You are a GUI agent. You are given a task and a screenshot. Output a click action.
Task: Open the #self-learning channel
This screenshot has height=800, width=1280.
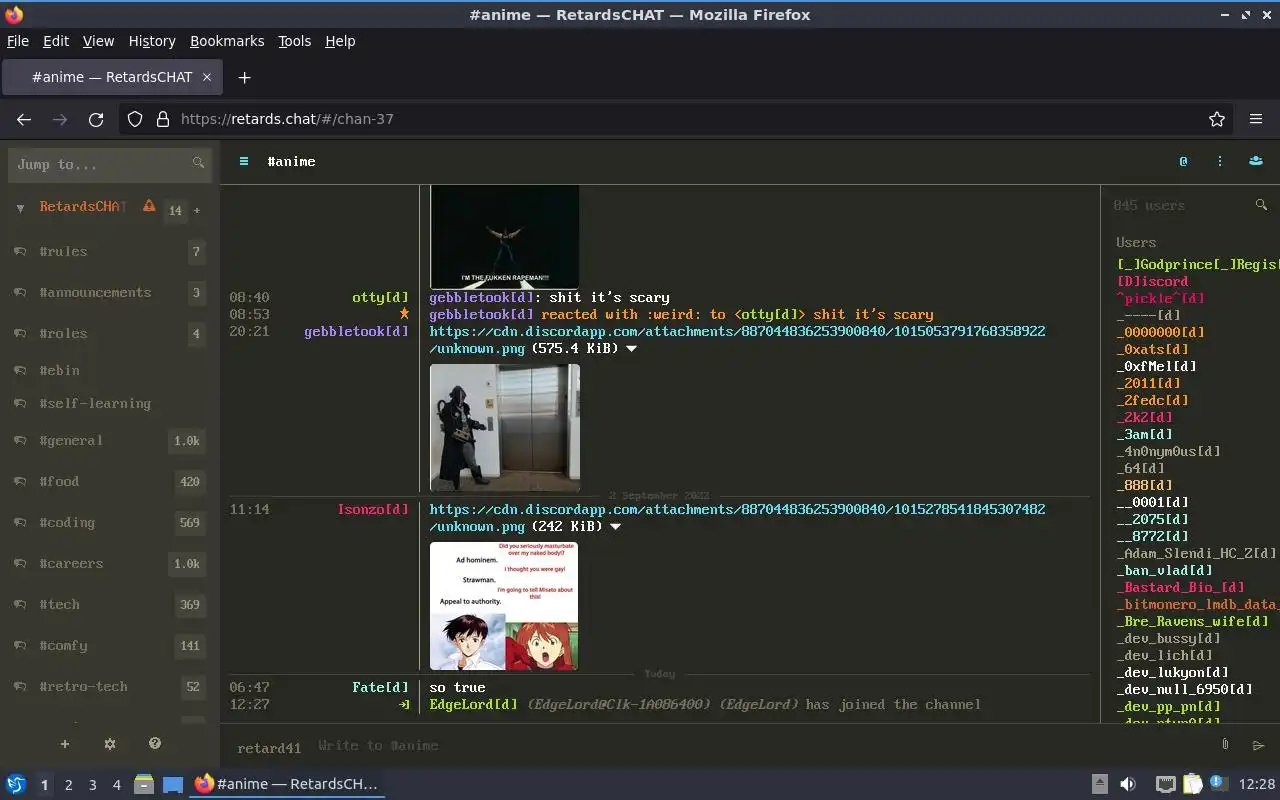[x=110, y=404]
